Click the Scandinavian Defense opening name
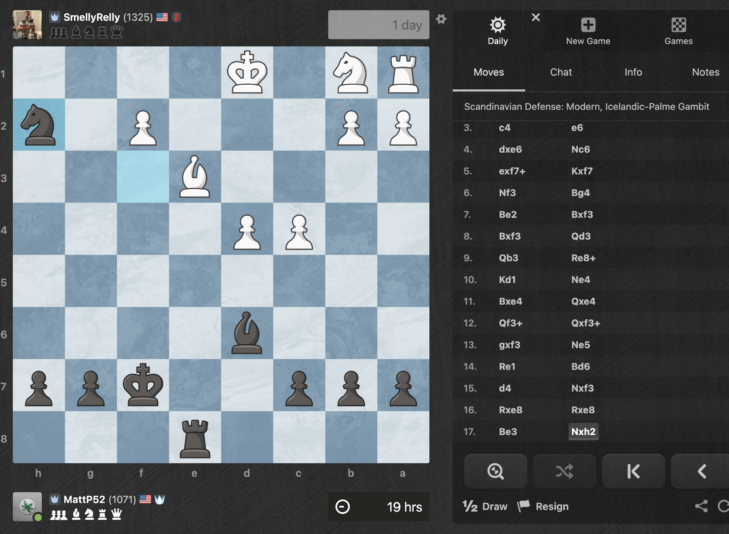The height and width of the screenshot is (534, 729). (586, 106)
